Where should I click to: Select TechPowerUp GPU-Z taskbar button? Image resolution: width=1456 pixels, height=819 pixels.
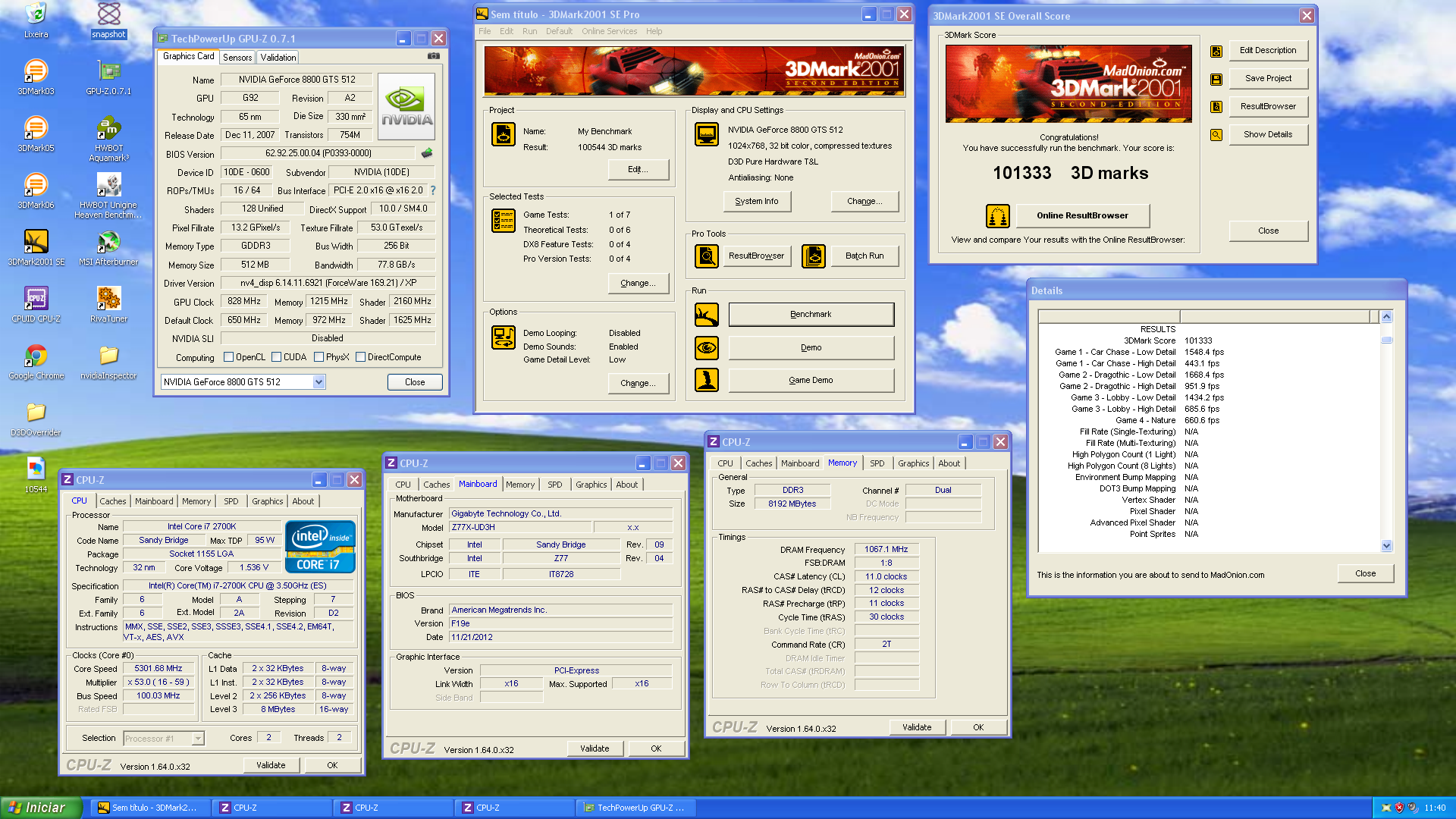tap(636, 808)
